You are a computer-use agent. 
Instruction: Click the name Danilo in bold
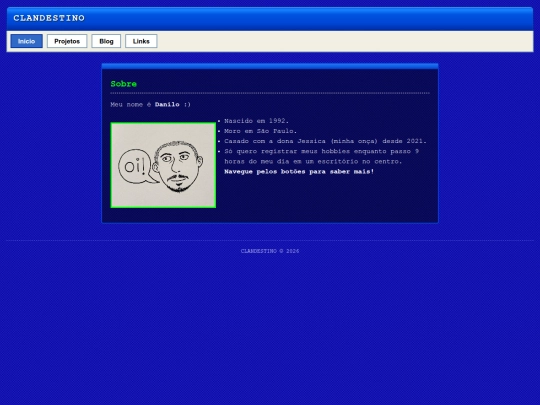click(x=167, y=104)
